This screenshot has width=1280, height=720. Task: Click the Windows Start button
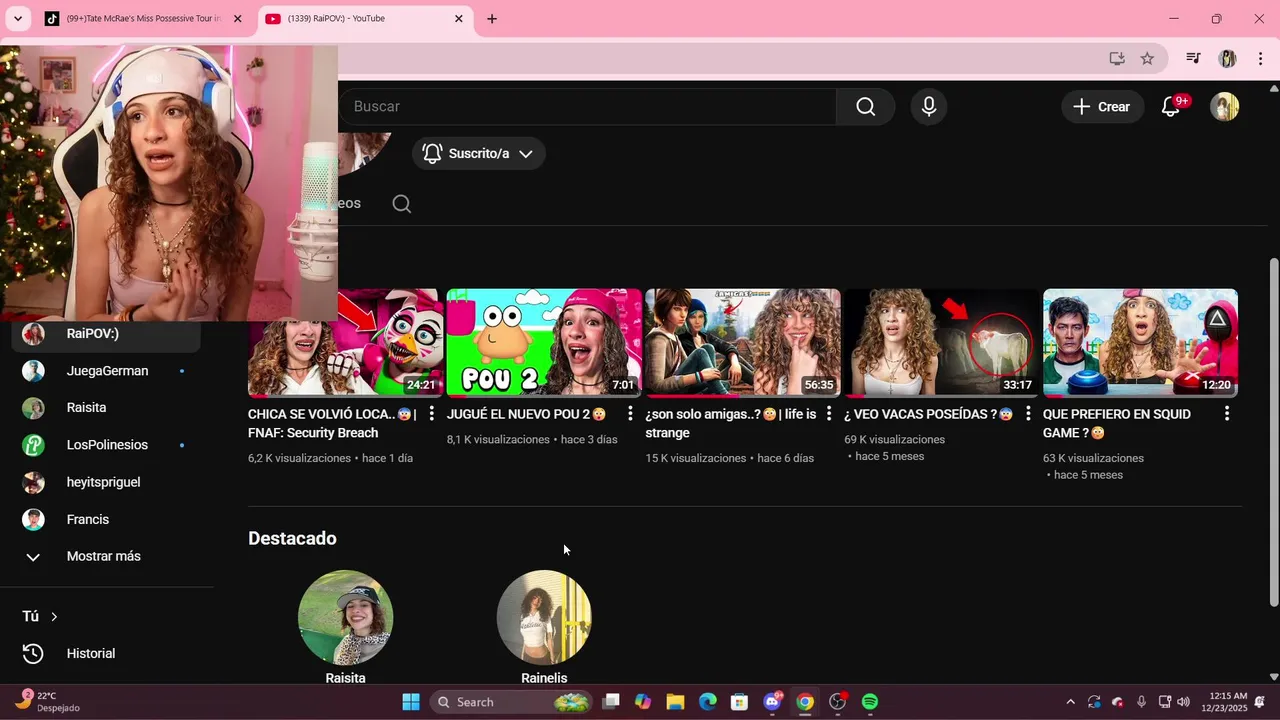pyautogui.click(x=411, y=702)
